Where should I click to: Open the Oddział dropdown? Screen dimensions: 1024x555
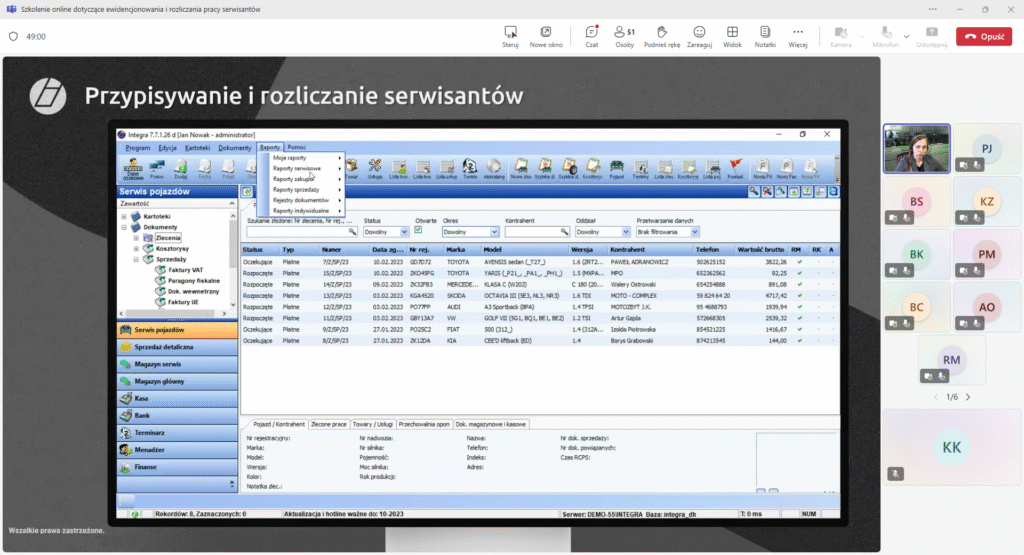point(602,232)
